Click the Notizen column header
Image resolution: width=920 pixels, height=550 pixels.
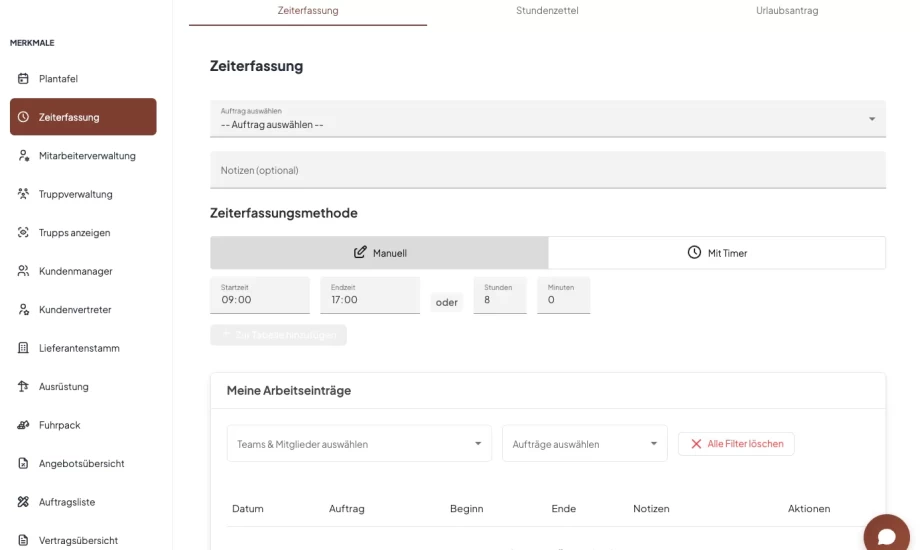coord(651,508)
